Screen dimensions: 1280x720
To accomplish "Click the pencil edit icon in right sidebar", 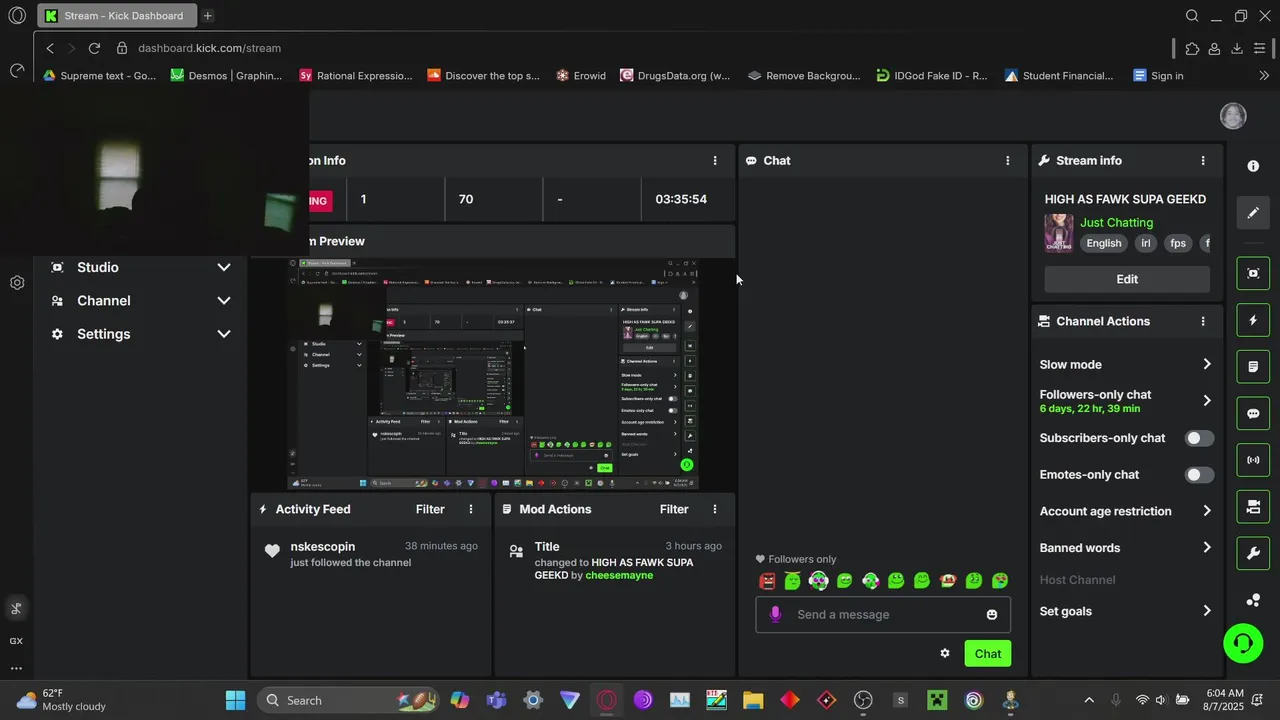I will click(x=1253, y=213).
